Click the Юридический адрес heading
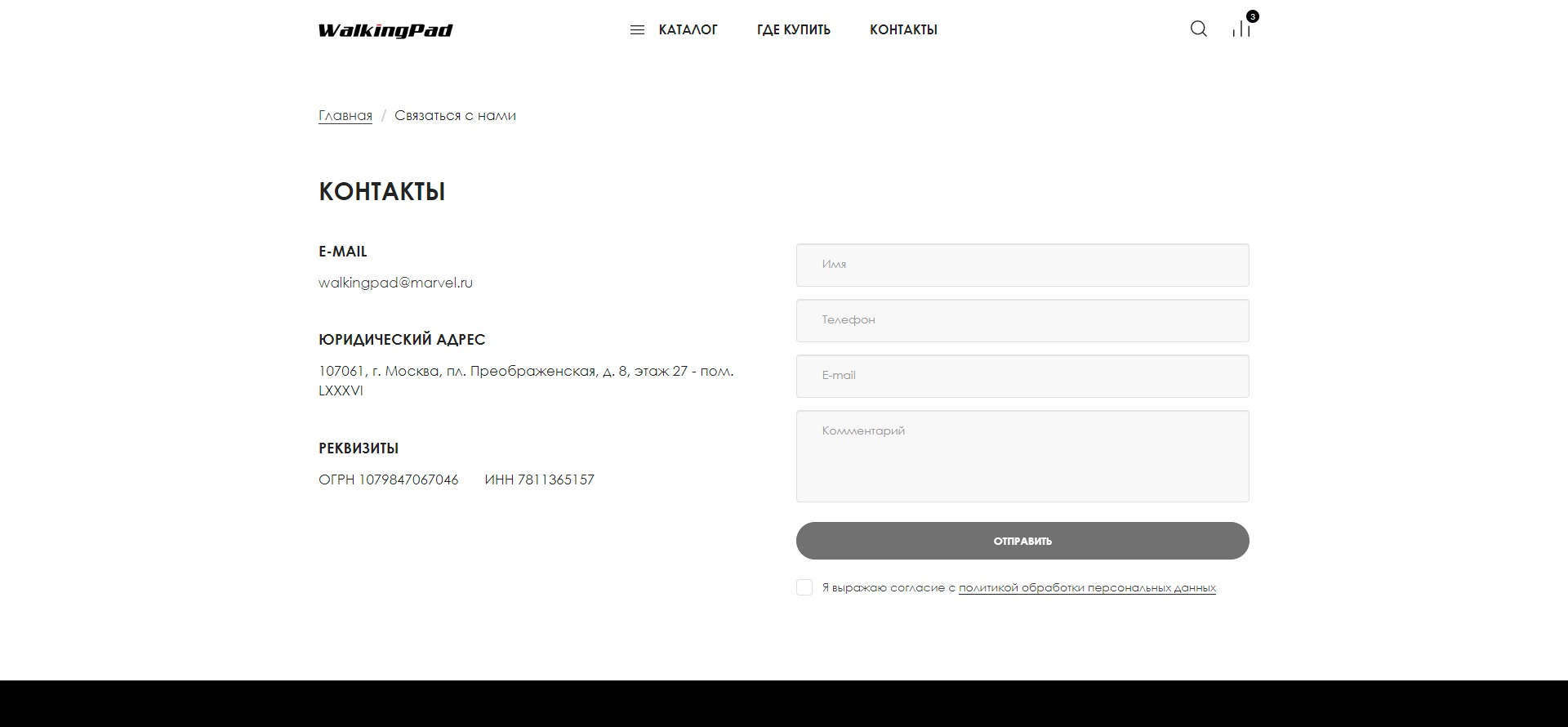This screenshot has height=727, width=1568. coord(402,340)
